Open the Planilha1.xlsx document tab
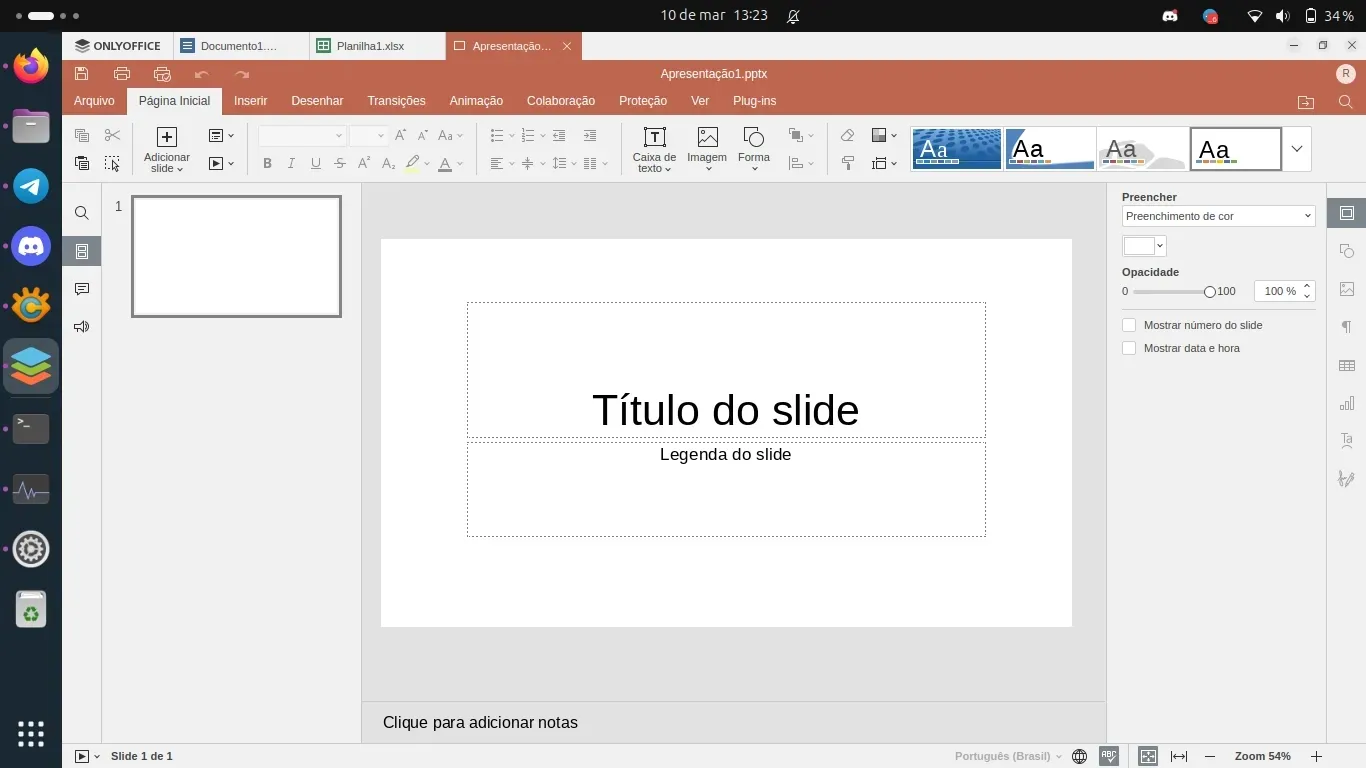 click(x=371, y=46)
